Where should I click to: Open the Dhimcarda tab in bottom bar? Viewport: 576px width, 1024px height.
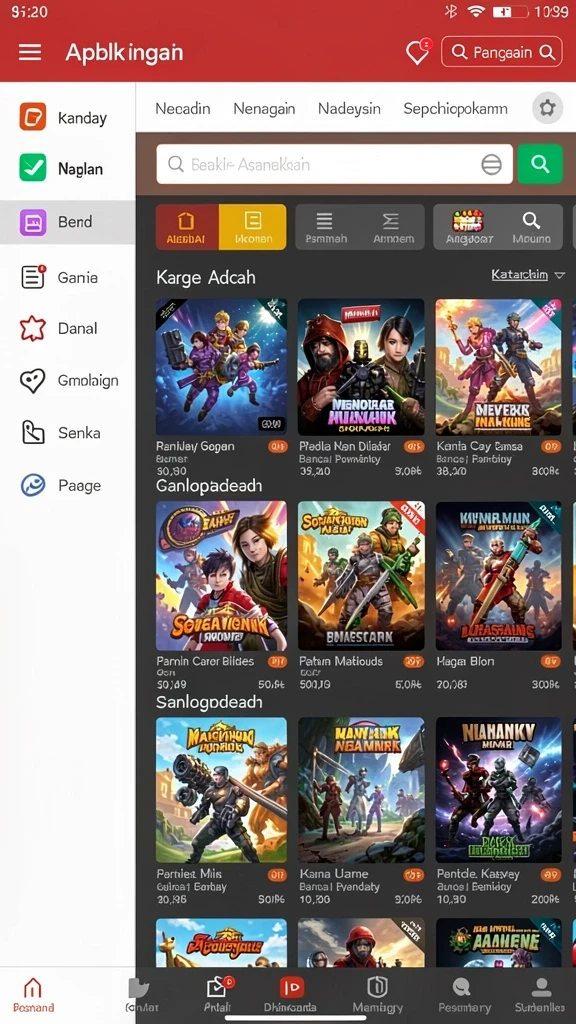pos(290,995)
